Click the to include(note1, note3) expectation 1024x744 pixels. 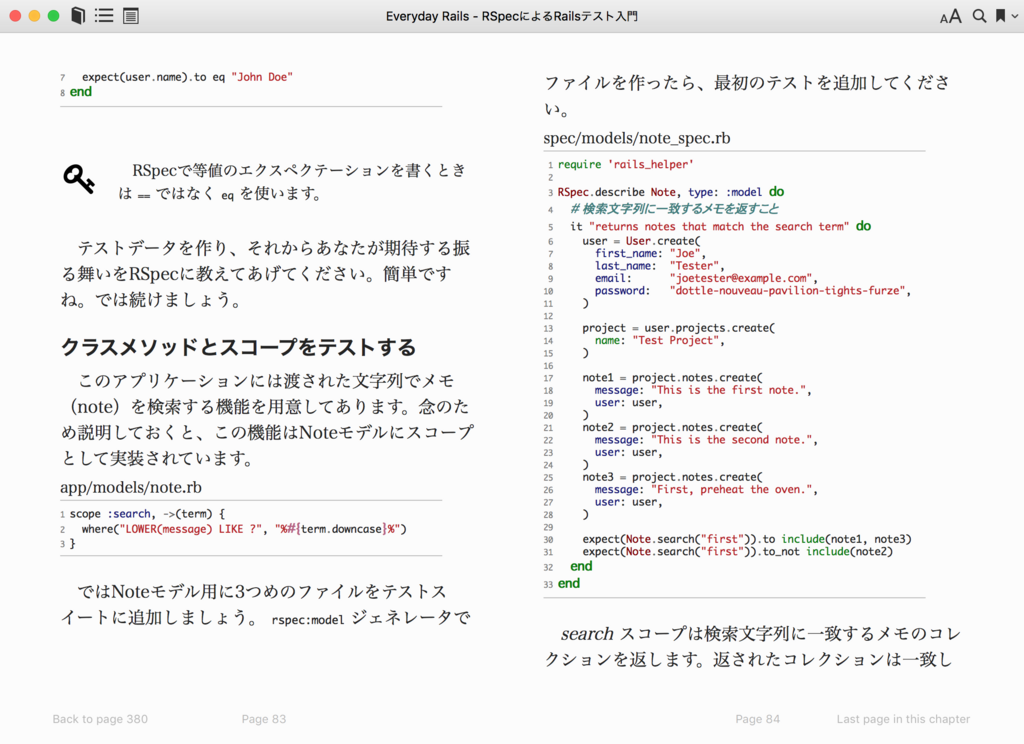coord(746,540)
